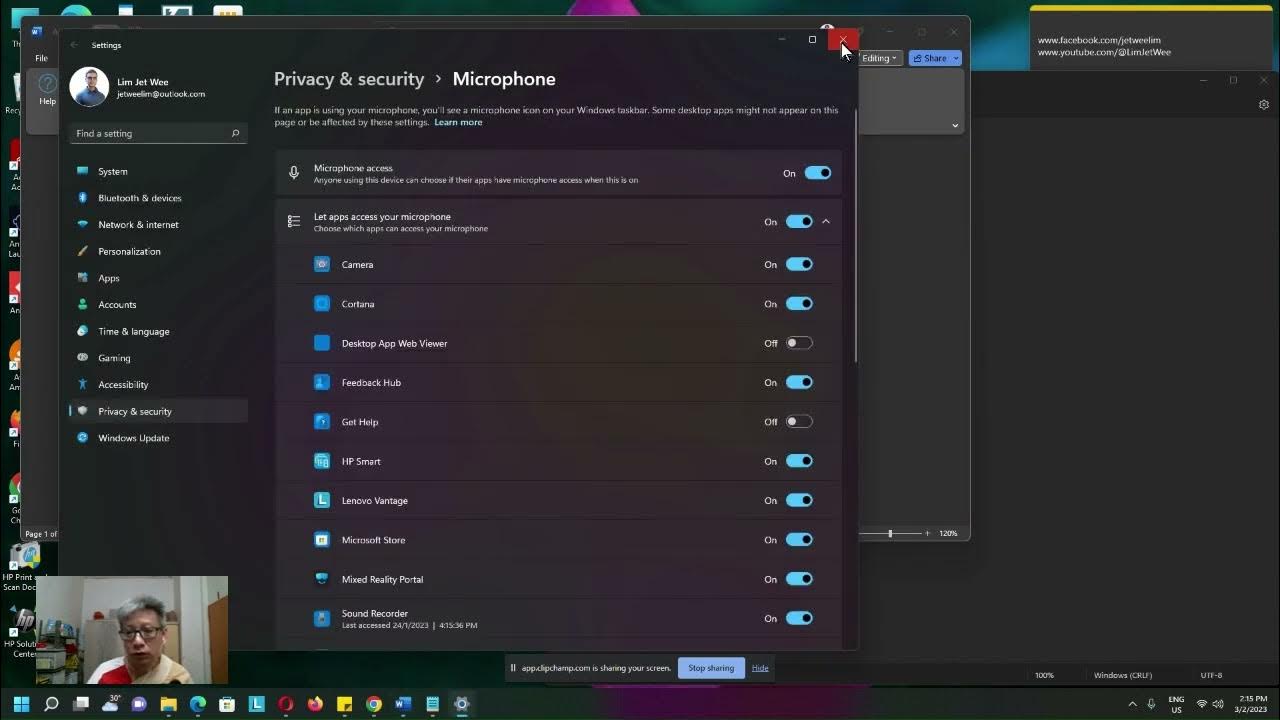
Task: Open Personalization from the sidebar
Action: click(x=158, y=251)
